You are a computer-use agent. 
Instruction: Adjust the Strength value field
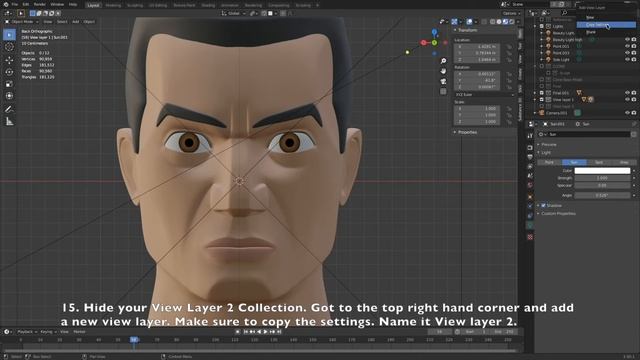click(602, 178)
